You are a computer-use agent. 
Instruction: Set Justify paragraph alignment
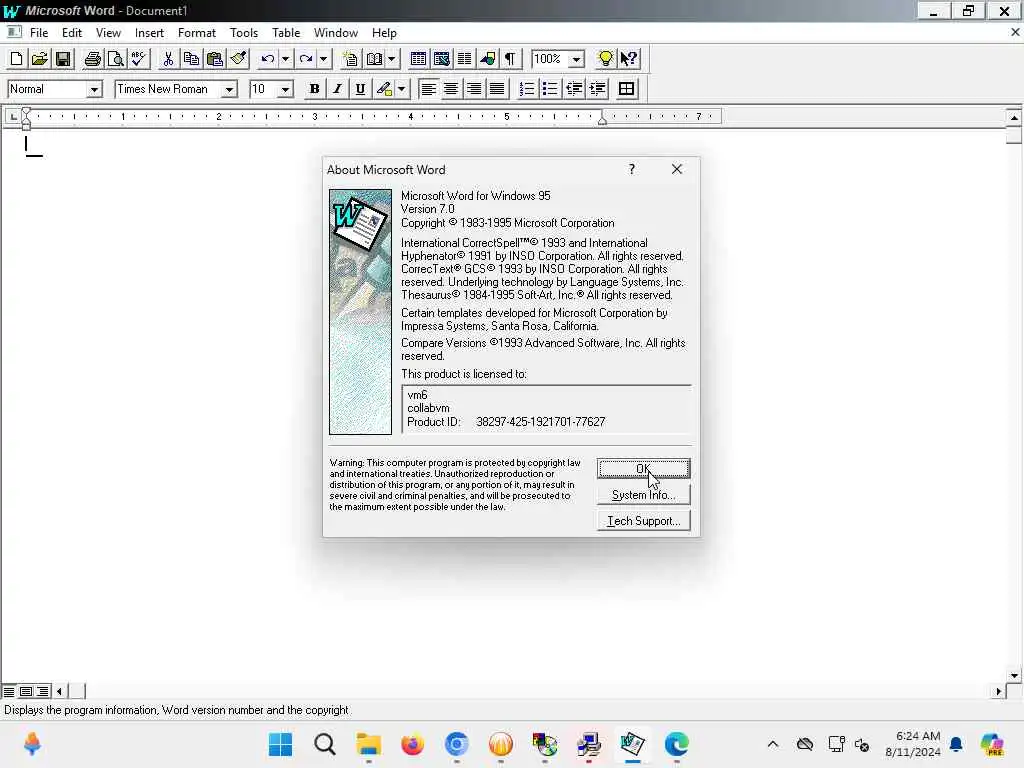[x=497, y=89]
